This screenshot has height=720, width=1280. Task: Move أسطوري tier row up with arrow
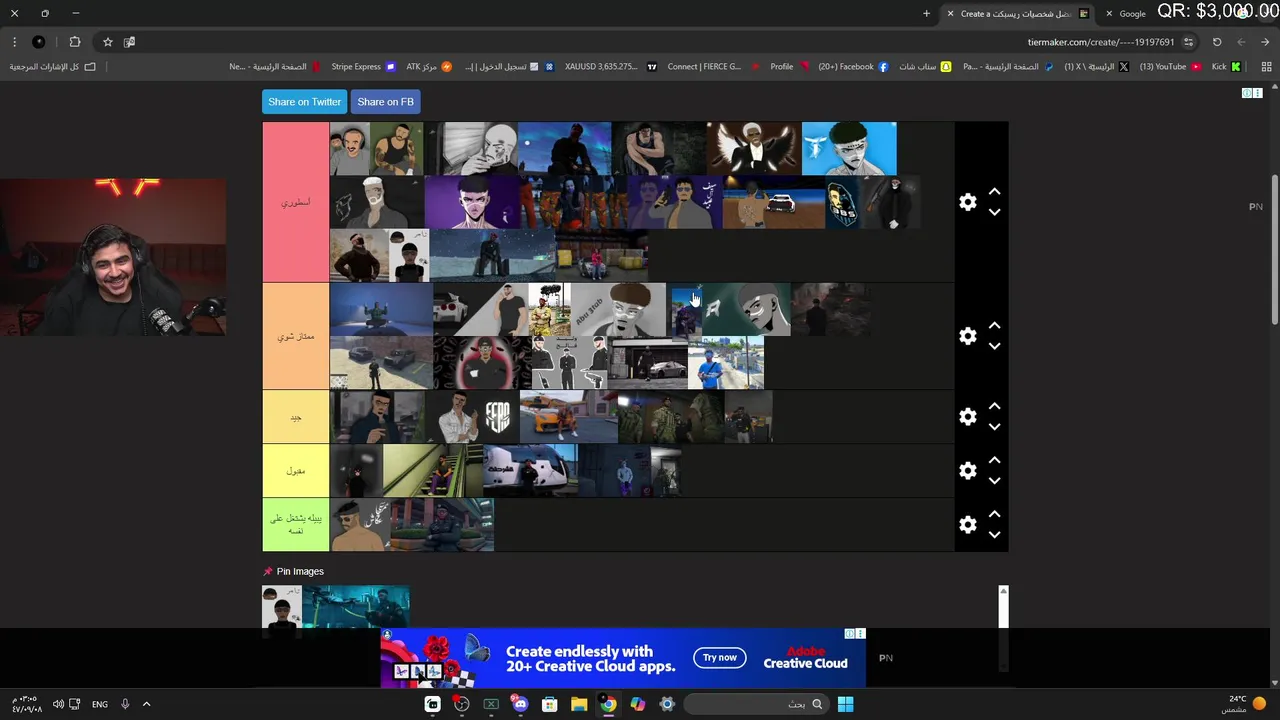pos(994,191)
